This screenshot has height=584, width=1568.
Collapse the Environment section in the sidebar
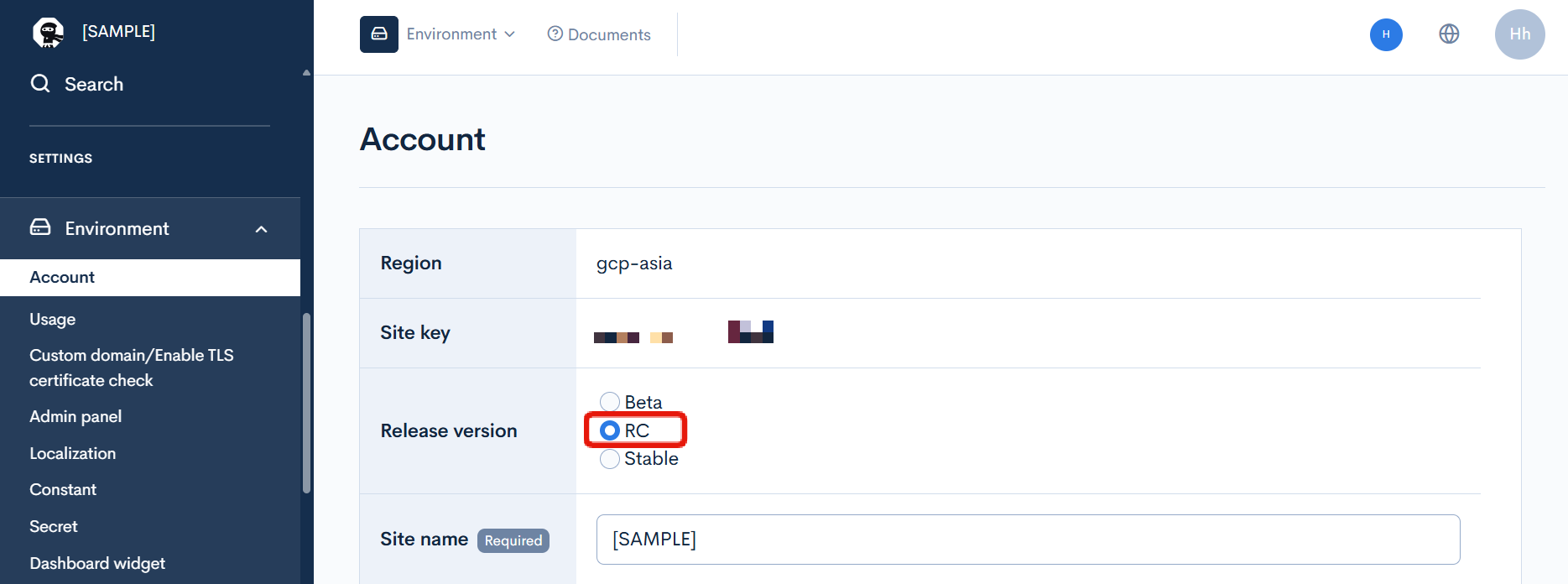[261, 228]
